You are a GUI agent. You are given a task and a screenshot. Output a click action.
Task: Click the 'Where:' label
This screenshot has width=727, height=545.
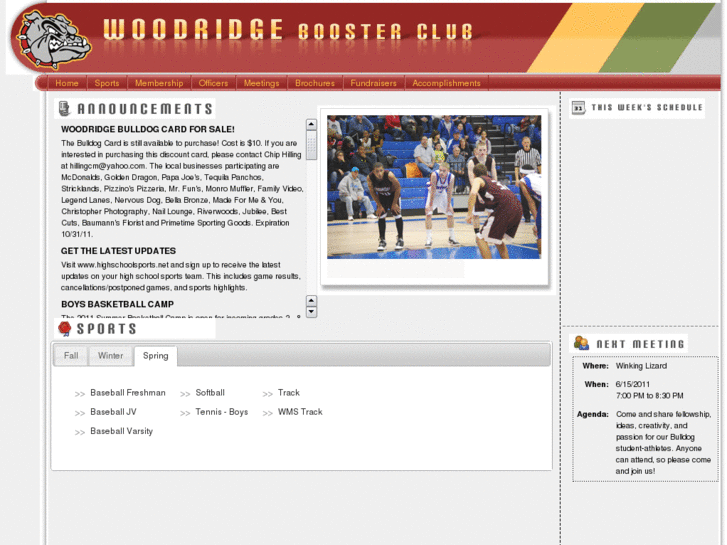(x=595, y=366)
